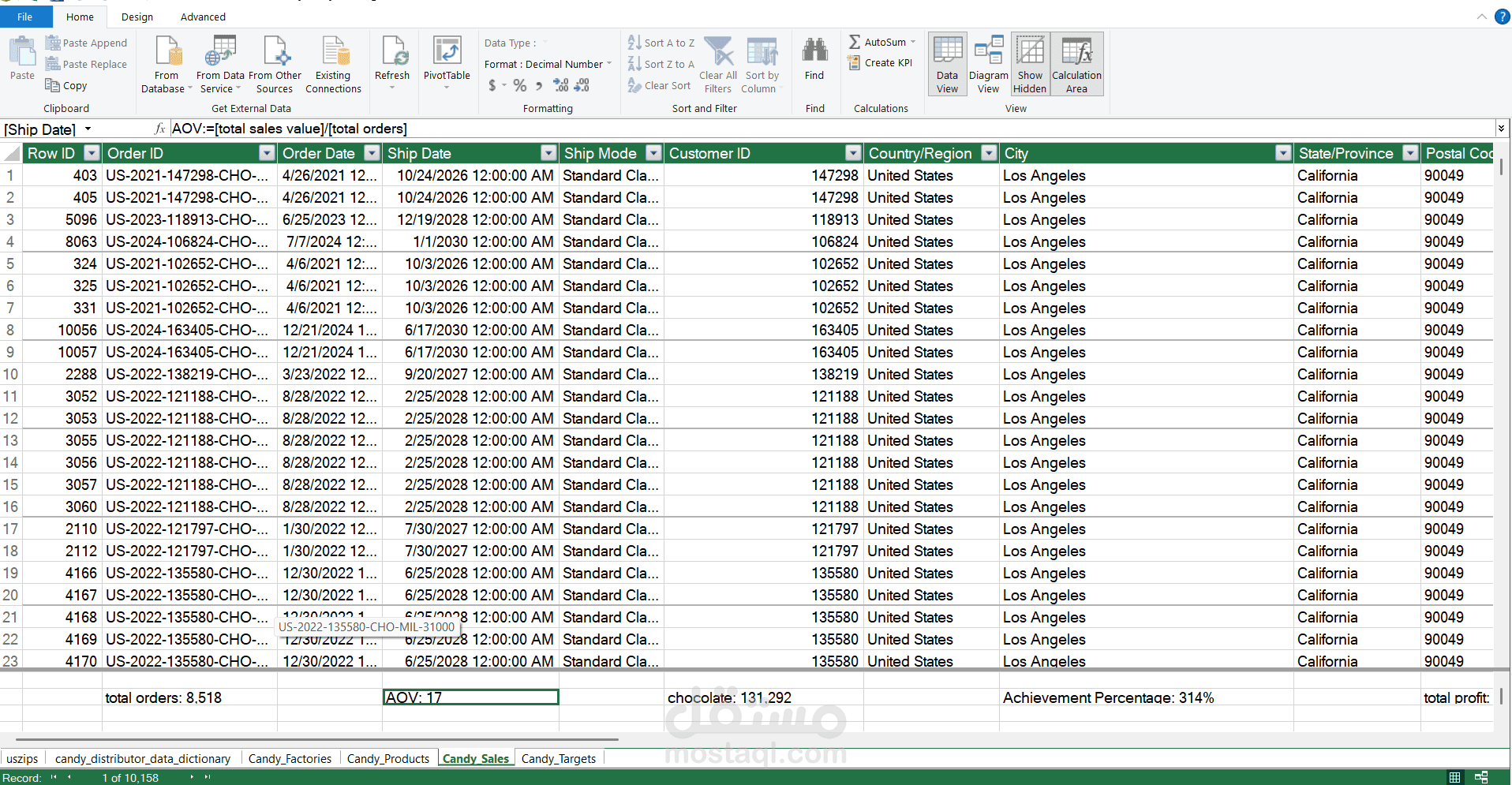This screenshot has height=785, width=1512.
Task: Click Clear All Filters icon
Action: (718, 52)
